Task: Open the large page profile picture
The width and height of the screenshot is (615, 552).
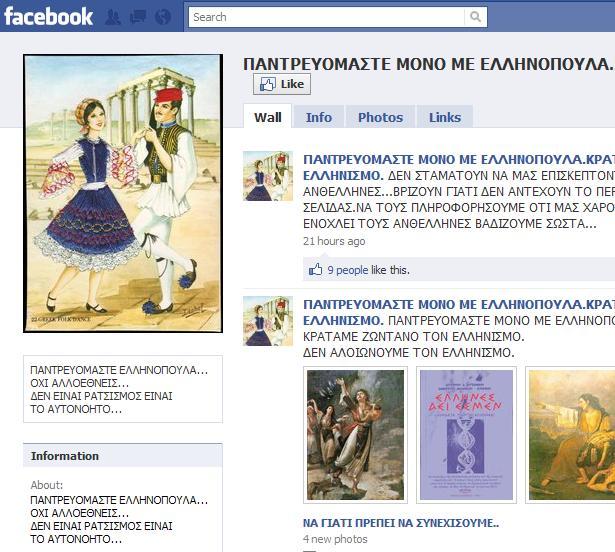Action: coord(123,193)
